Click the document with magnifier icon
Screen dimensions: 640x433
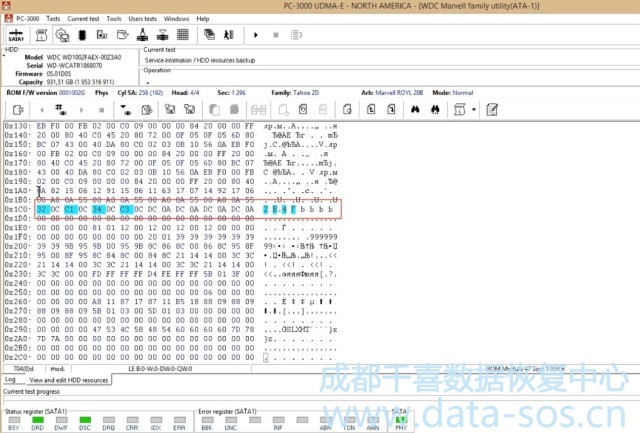pos(284,110)
